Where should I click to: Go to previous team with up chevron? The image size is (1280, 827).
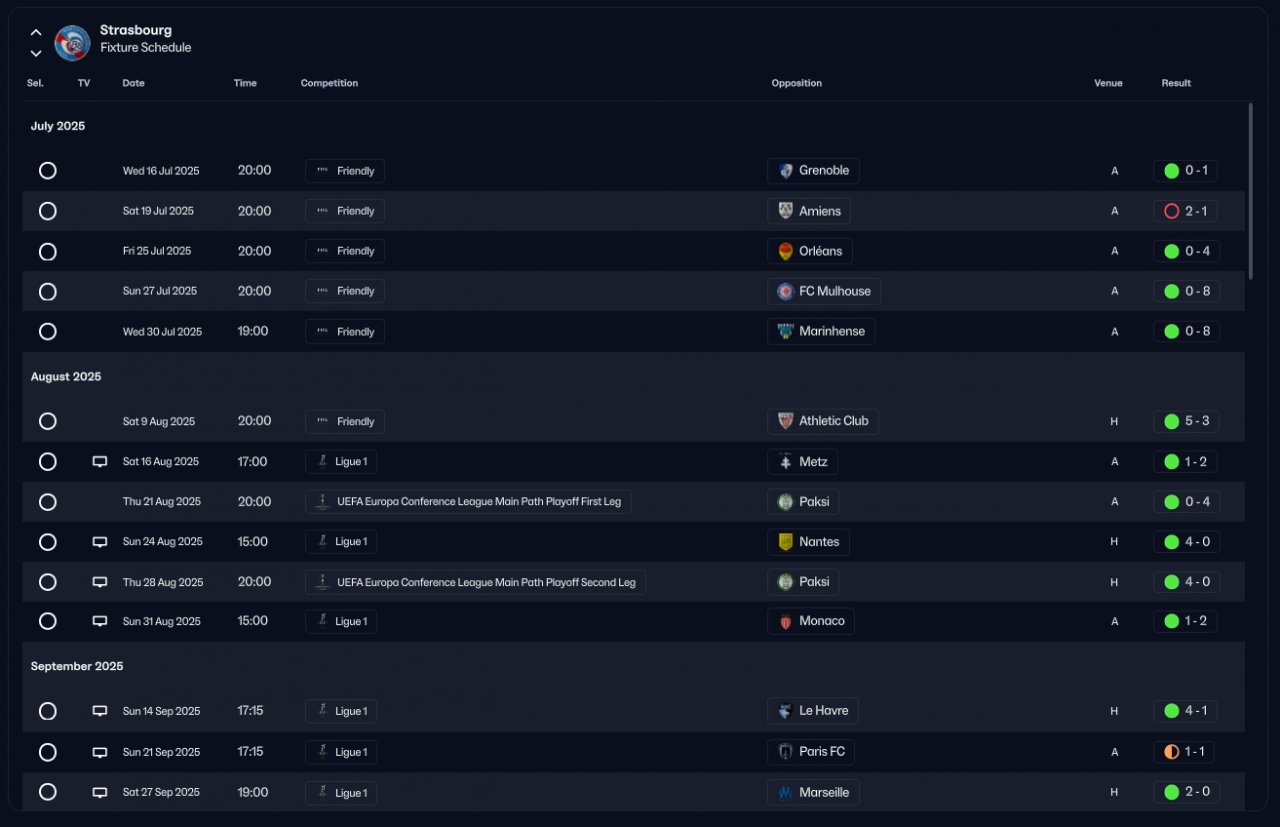coord(36,32)
